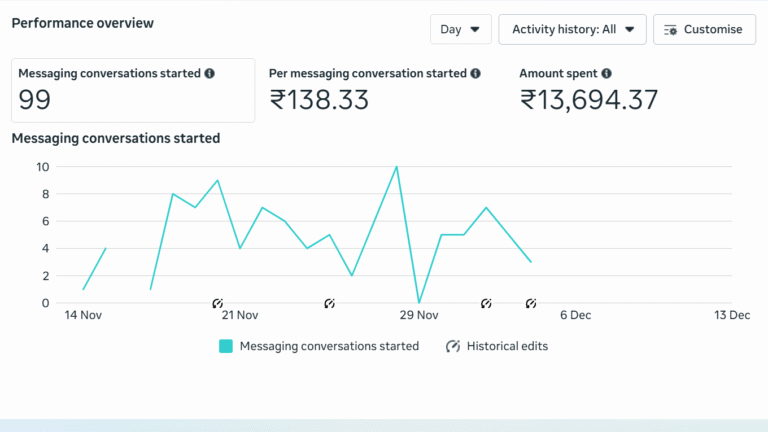The height and width of the screenshot is (432, 768).
Task: Click teal Messaging conversations started legend swatch
Action: click(x=226, y=346)
